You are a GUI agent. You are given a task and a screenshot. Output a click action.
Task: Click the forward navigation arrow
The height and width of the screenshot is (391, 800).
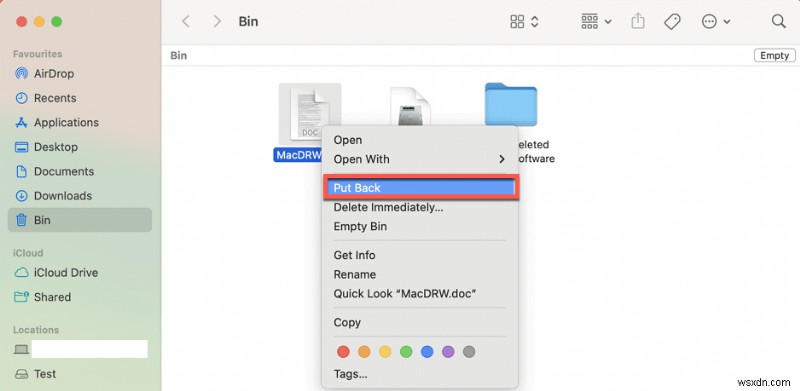tap(217, 21)
